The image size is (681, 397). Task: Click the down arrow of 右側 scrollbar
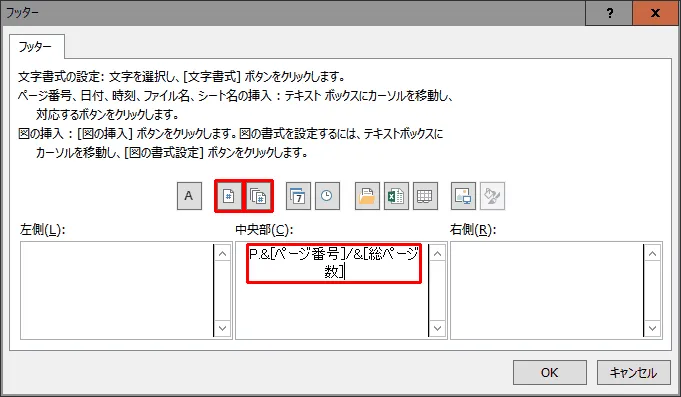652,328
